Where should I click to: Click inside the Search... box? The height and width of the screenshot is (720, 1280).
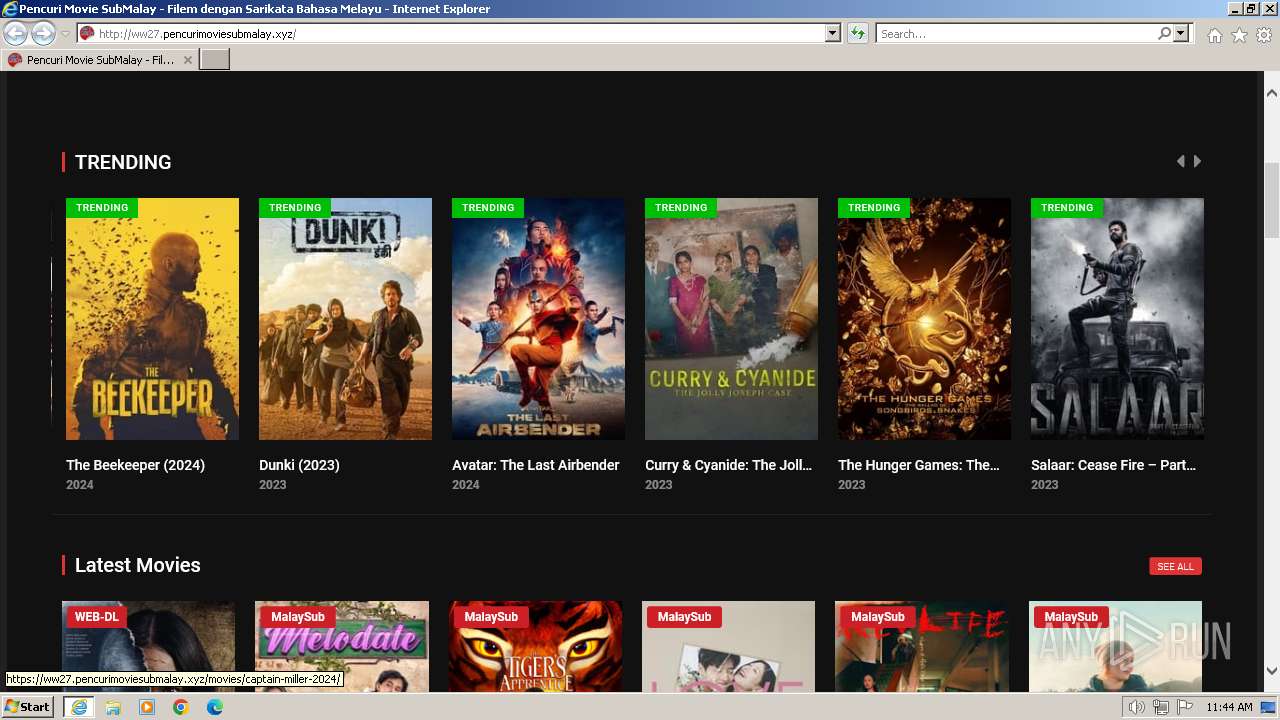pos(1016,34)
